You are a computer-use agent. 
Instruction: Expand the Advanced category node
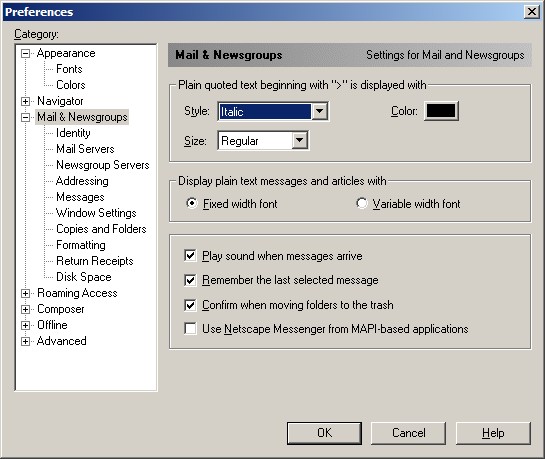[25, 341]
